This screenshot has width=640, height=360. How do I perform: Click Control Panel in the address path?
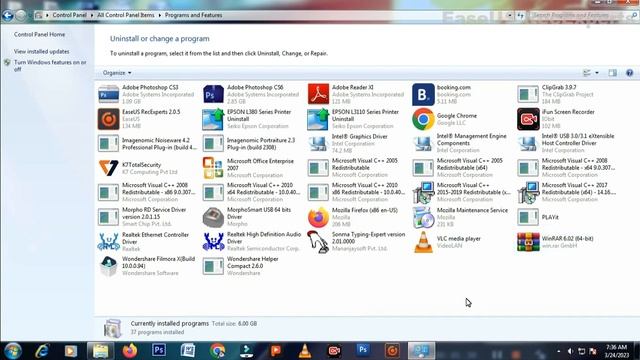tap(69, 15)
